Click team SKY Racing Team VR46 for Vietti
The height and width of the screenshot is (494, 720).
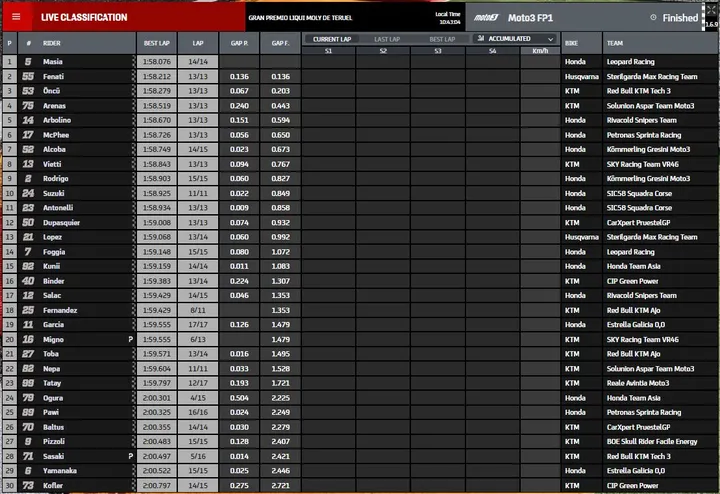click(642, 164)
